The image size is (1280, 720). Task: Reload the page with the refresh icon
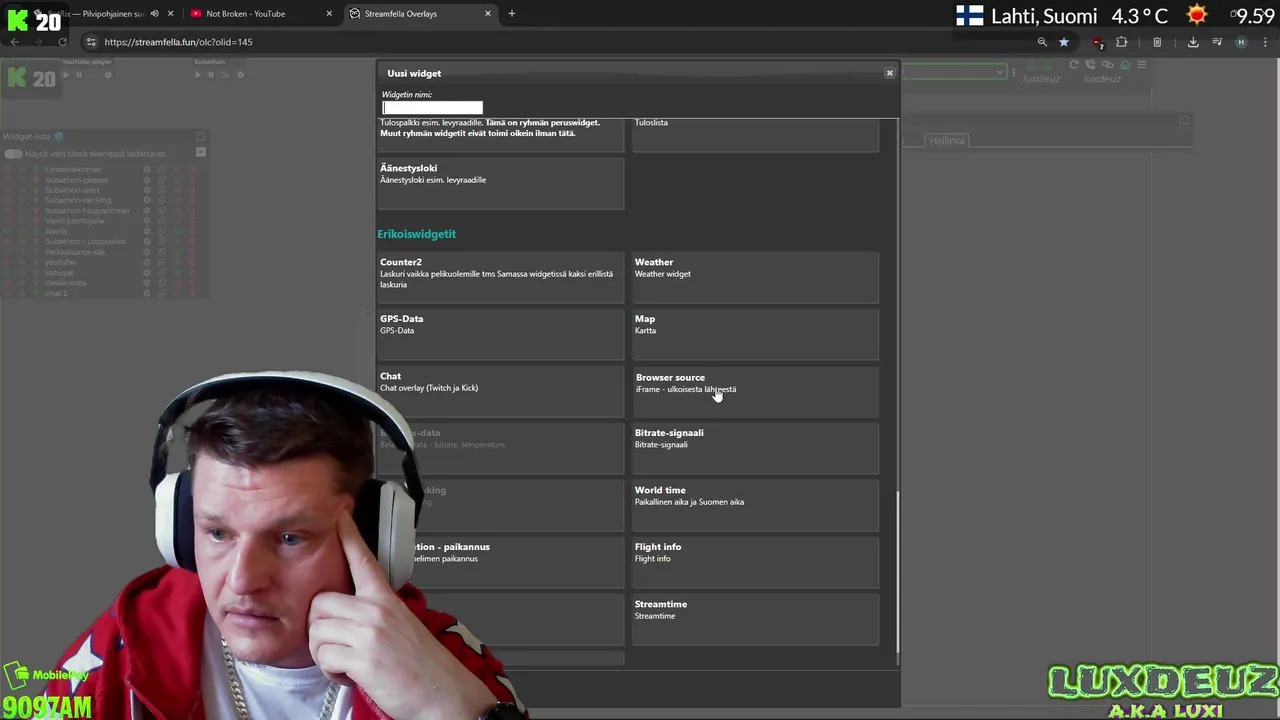pyautogui.click(x=62, y=42)
